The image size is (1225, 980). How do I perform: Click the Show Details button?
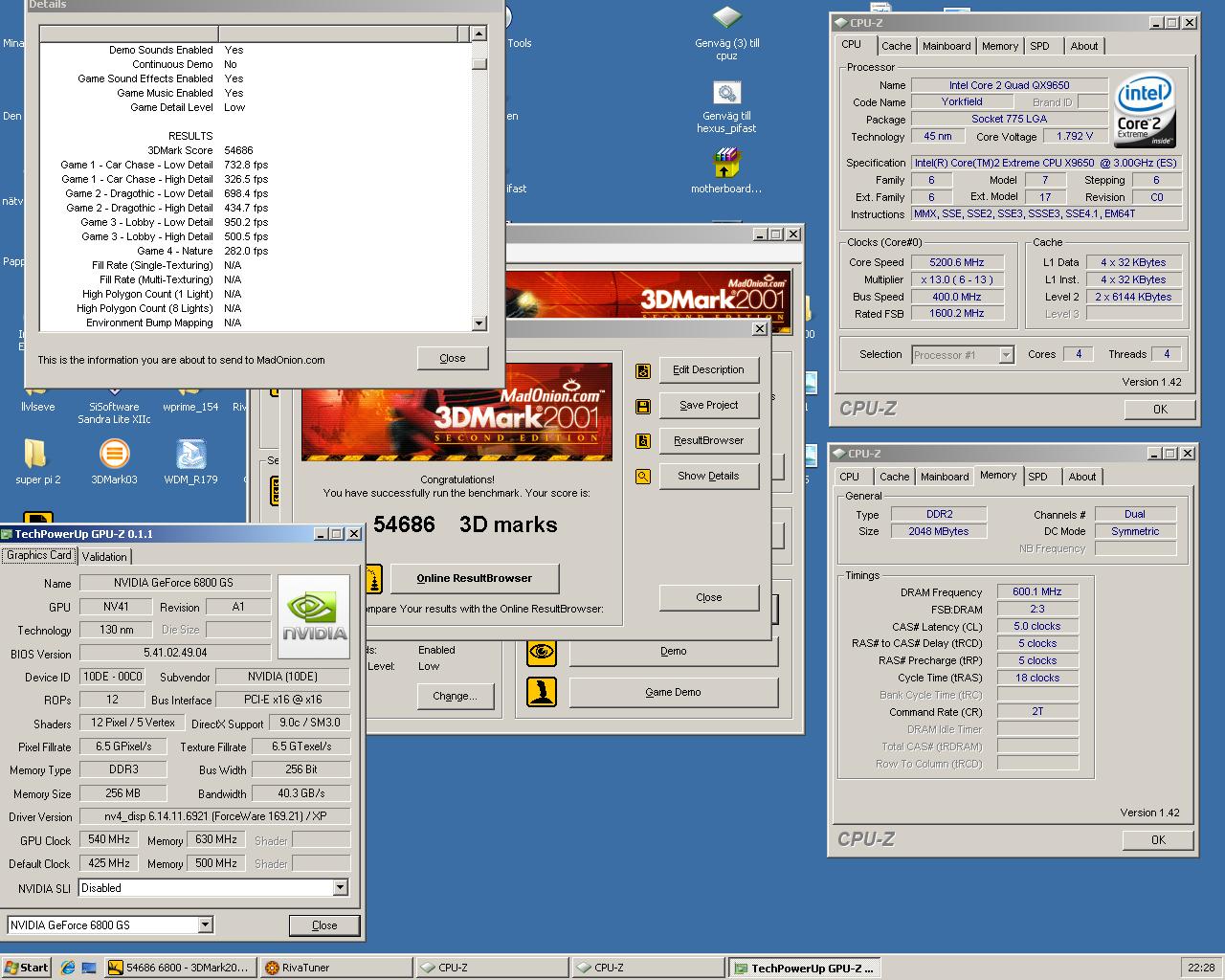pos(708,476)
